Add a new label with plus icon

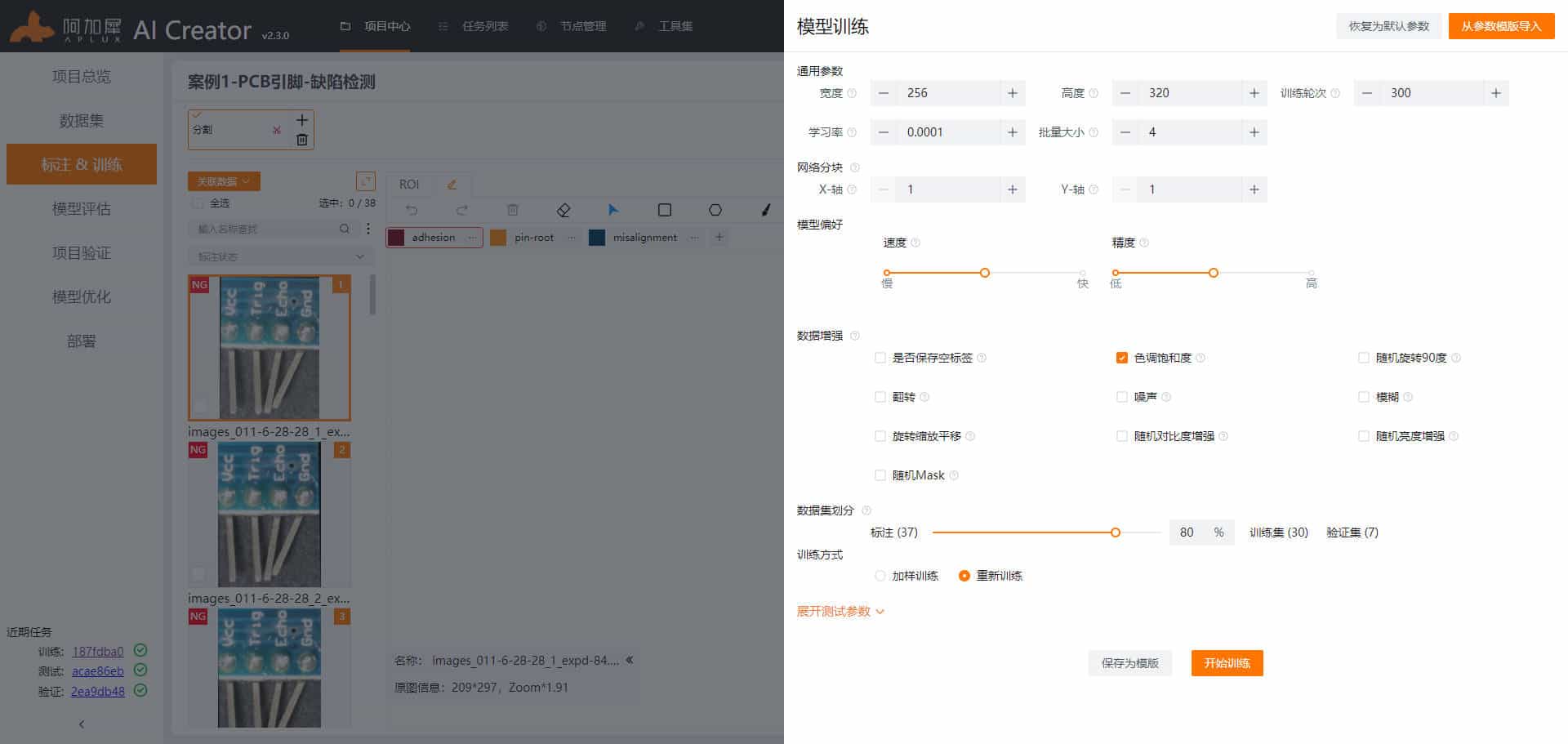(719, 238)
